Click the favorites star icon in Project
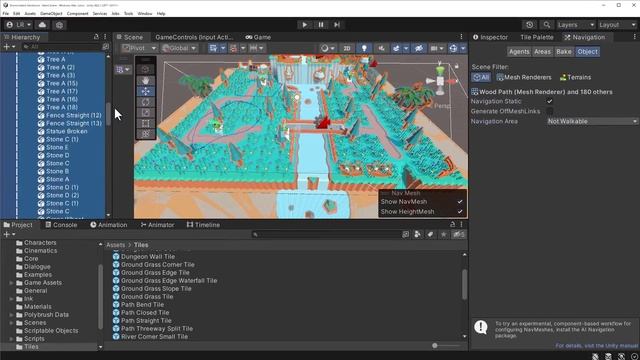 tap(443, 234)
